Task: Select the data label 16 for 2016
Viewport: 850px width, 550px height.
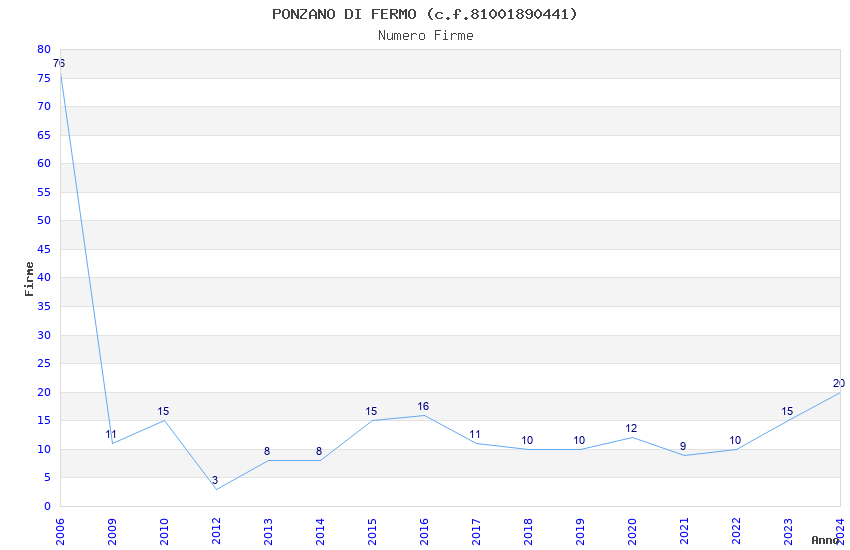Action: point(423,406)
